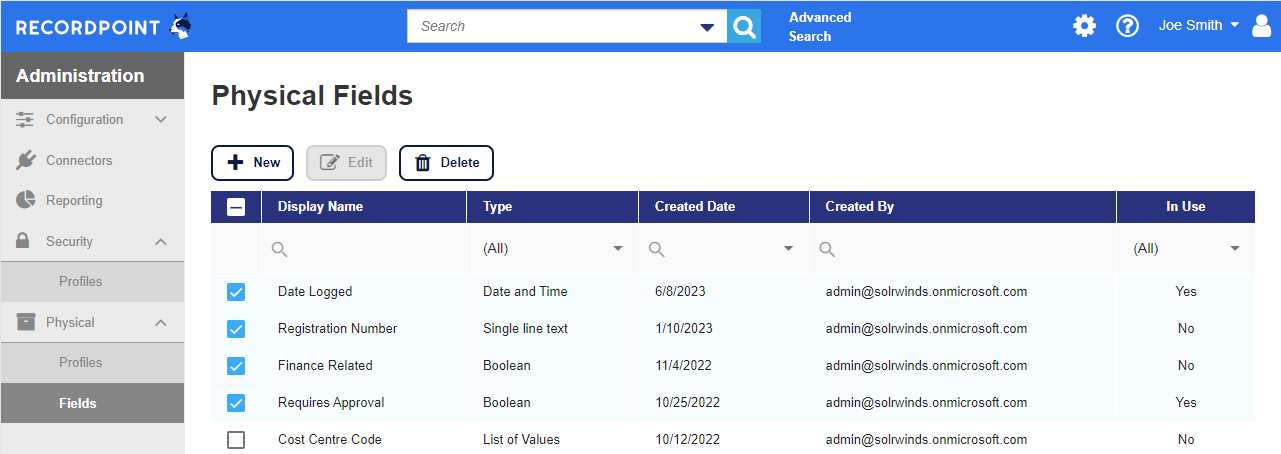Check the Cost Centre Code row checkbox

tap(236, 439)
